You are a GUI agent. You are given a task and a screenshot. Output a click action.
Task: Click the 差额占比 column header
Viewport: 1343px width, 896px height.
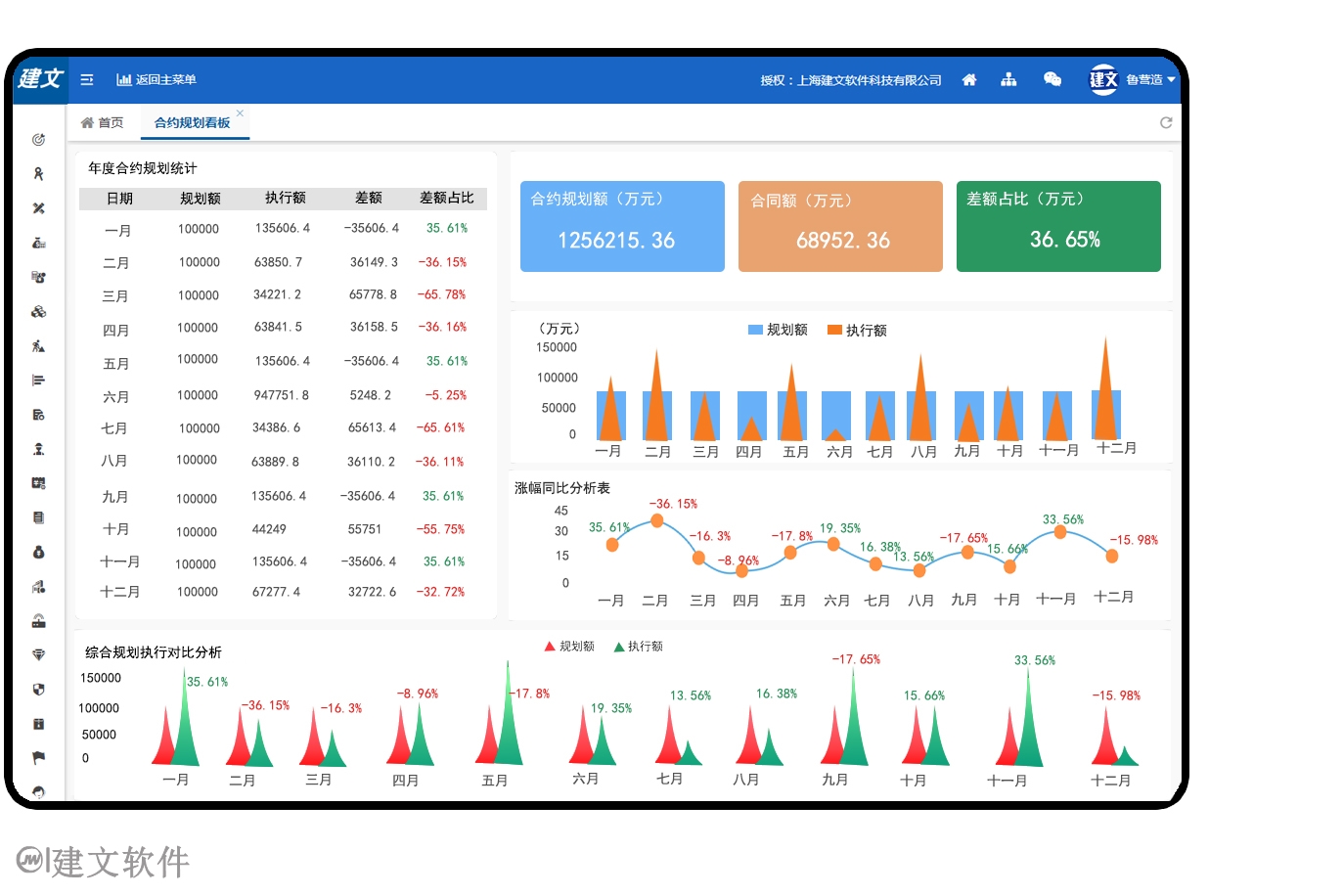click(x=446, y=199)
